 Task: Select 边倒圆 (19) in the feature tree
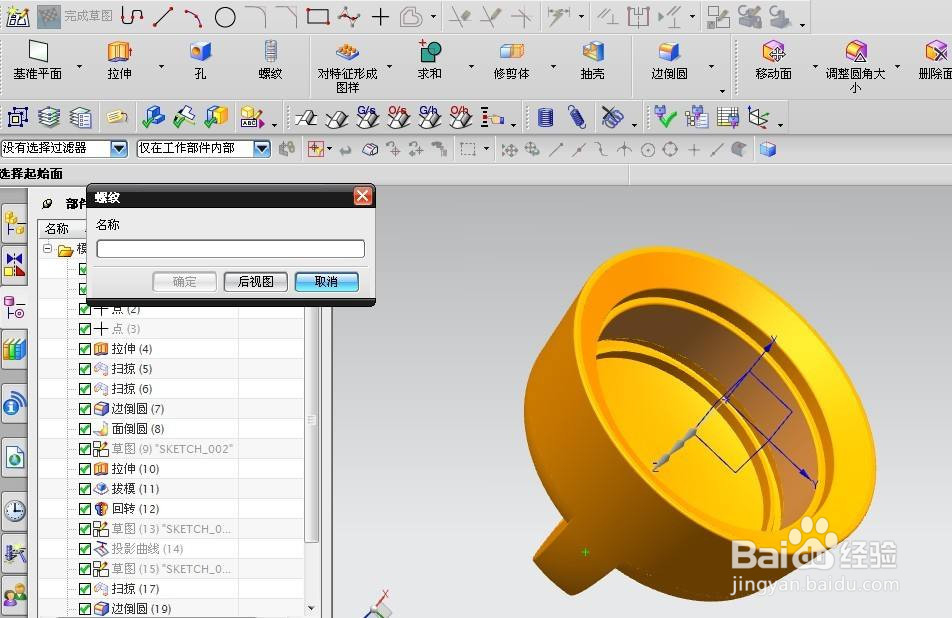pos(141,609)
